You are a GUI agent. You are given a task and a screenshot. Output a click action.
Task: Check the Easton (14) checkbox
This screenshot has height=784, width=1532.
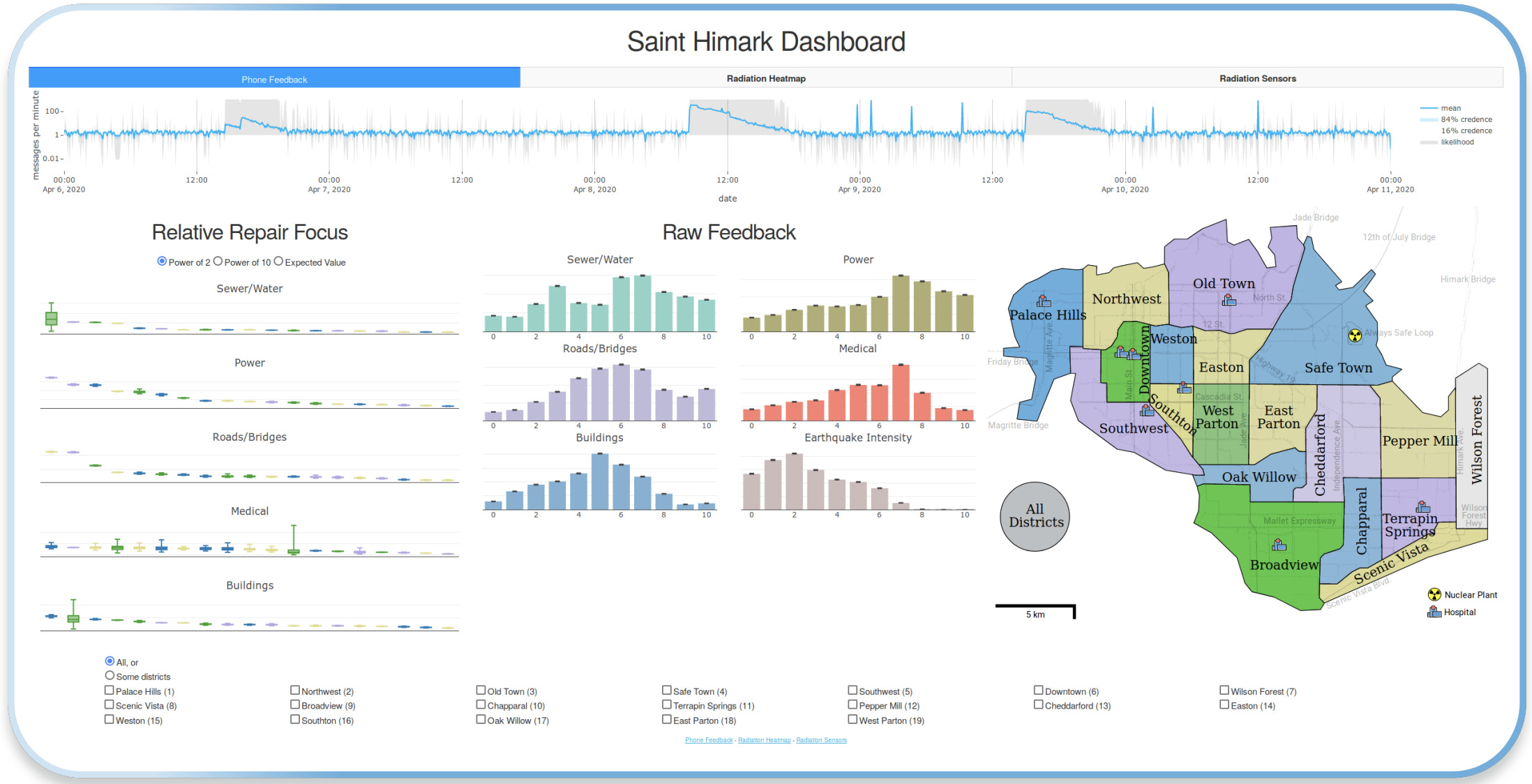[x=1224, y=705]
